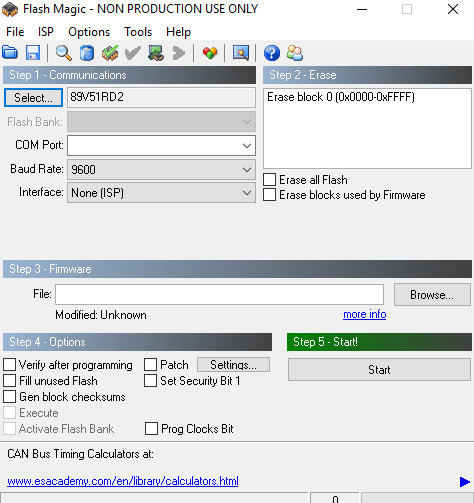Close the Flash Magic window
474x503 pixels.
[x=453, y=9]
